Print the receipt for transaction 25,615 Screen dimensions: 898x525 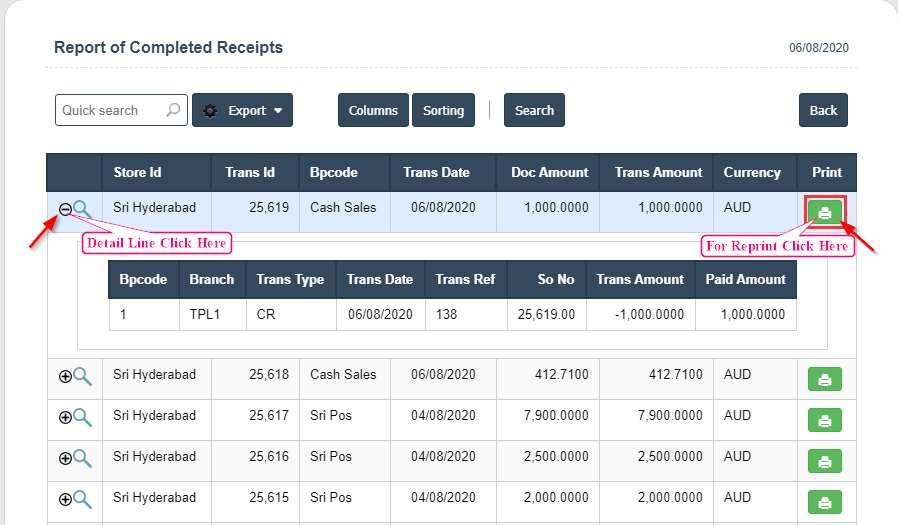click(825, 503)
